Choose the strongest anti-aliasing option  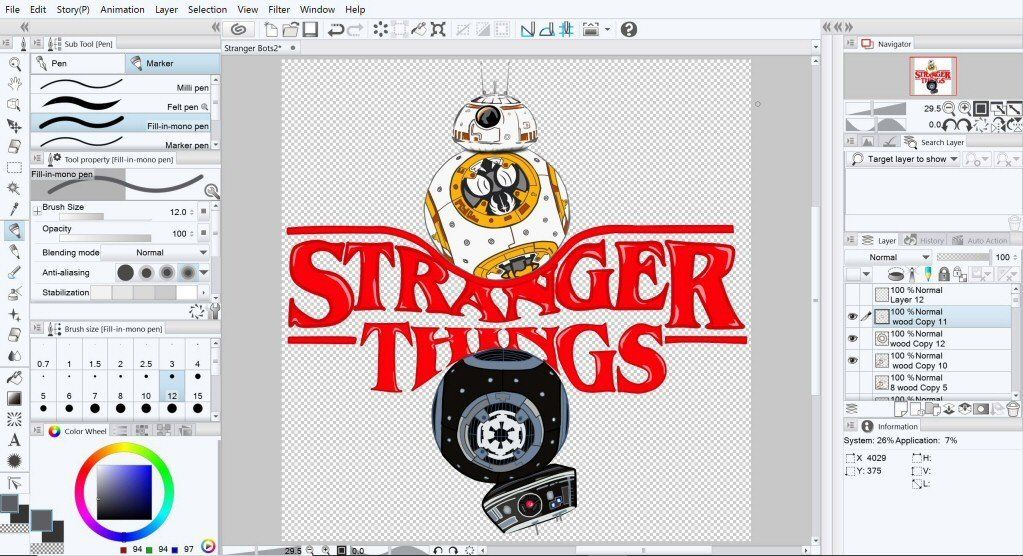[189, 273]
